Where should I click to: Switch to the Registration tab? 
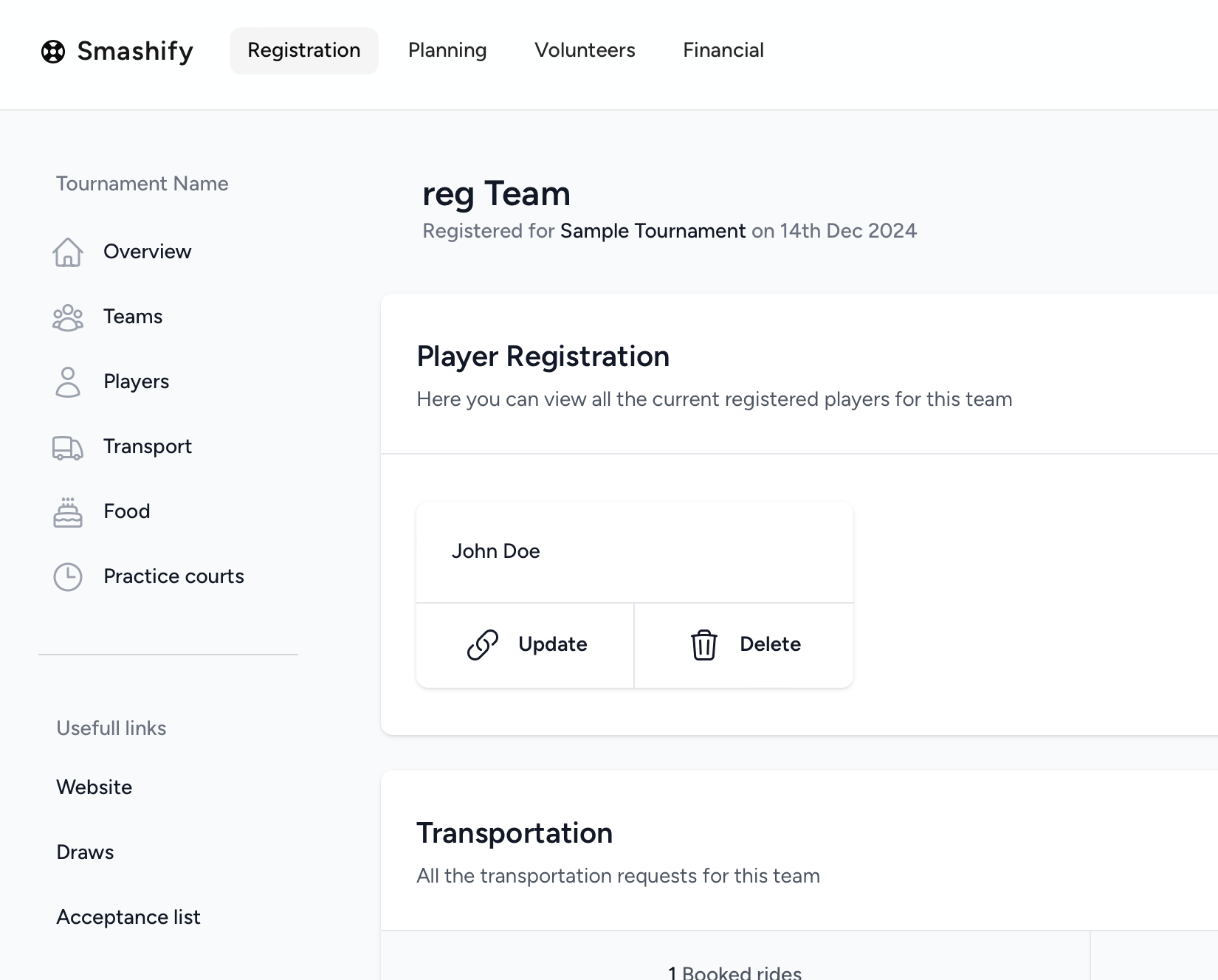[303, 51]
